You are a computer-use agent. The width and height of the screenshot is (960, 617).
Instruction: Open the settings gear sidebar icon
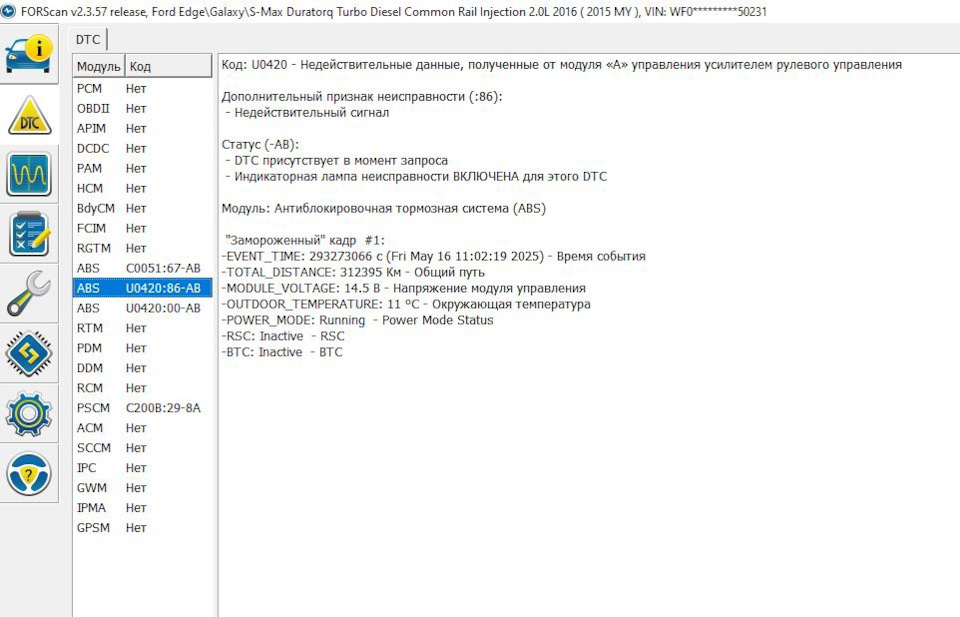[x=28, y=413]
